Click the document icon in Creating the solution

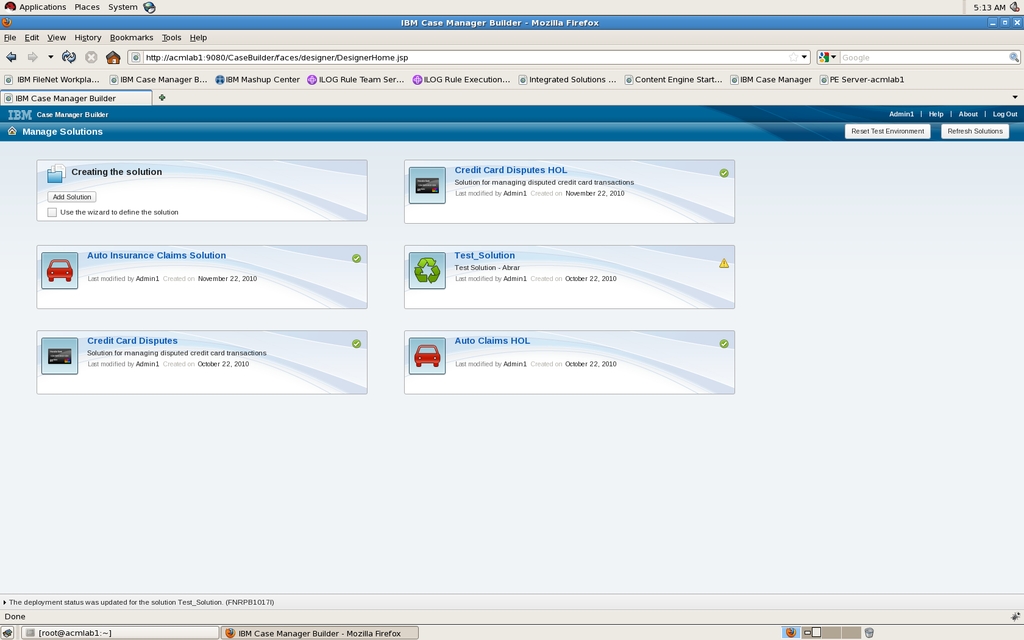coord(56,173)
